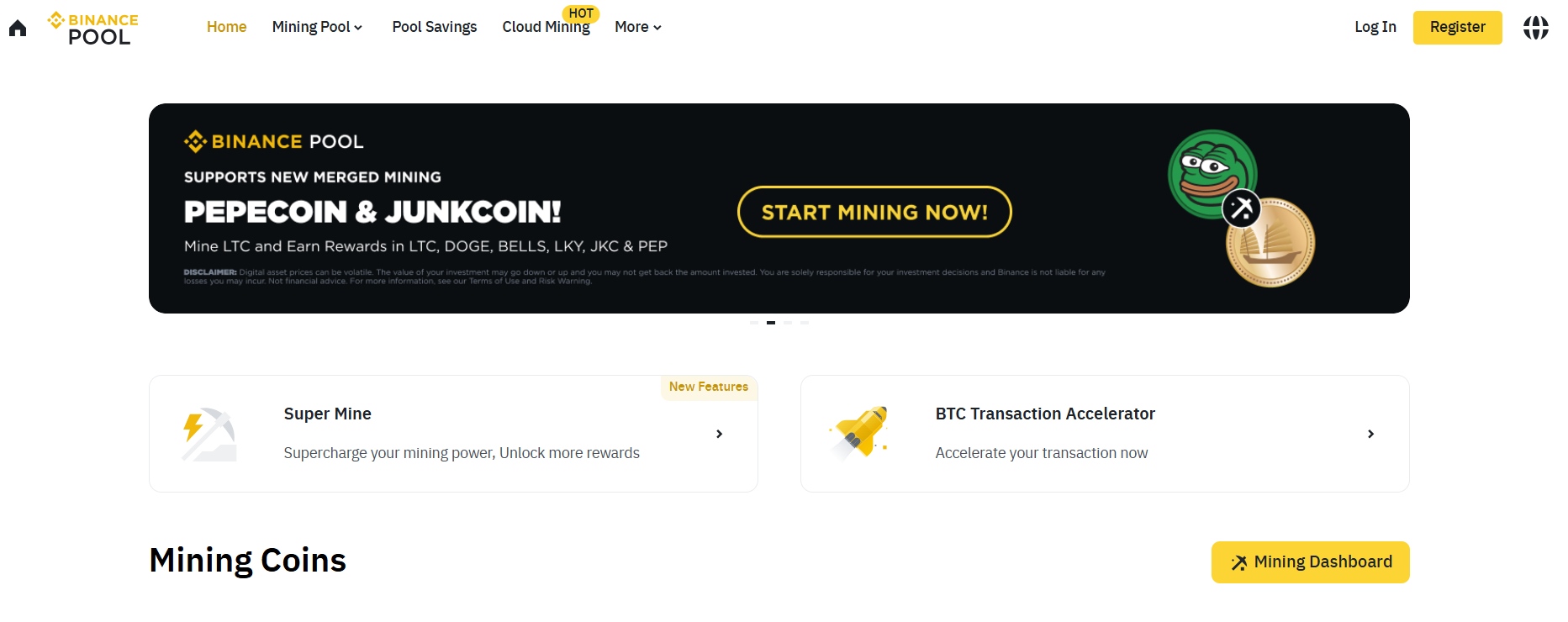Open the Mining Dashboard button

[x=1311, y=562]
